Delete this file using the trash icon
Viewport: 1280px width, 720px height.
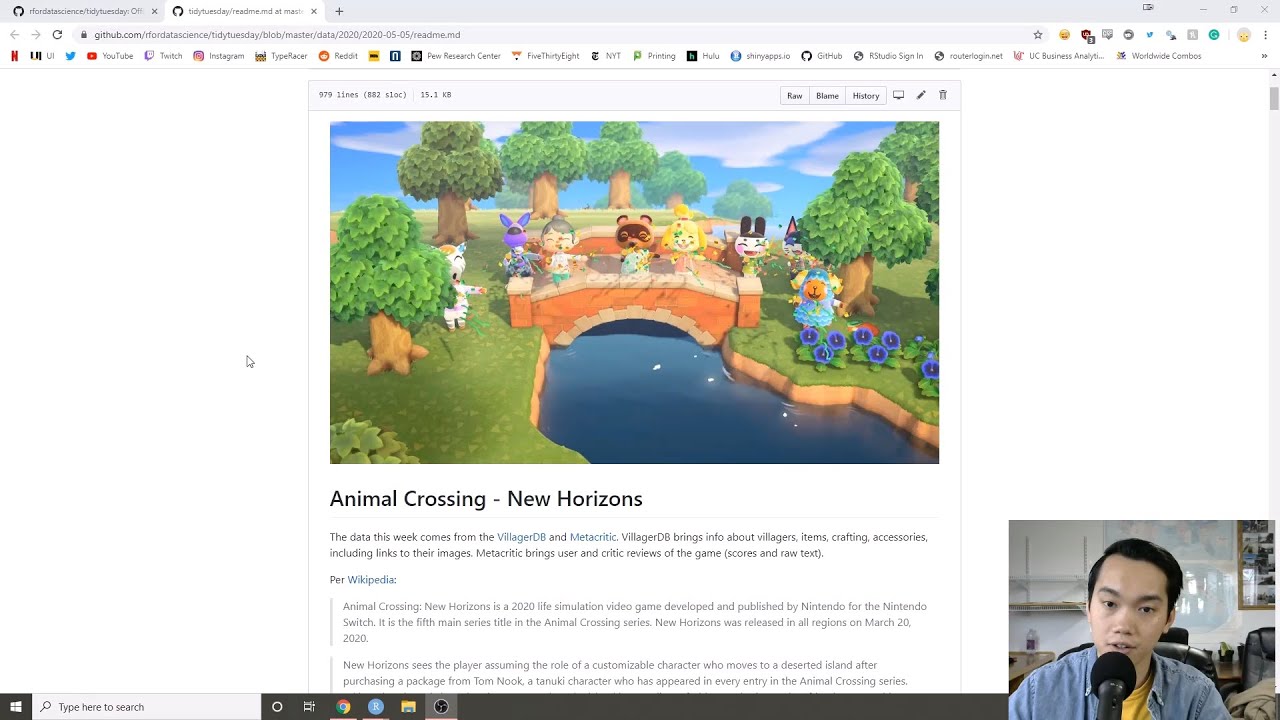[x=942, y=95]
